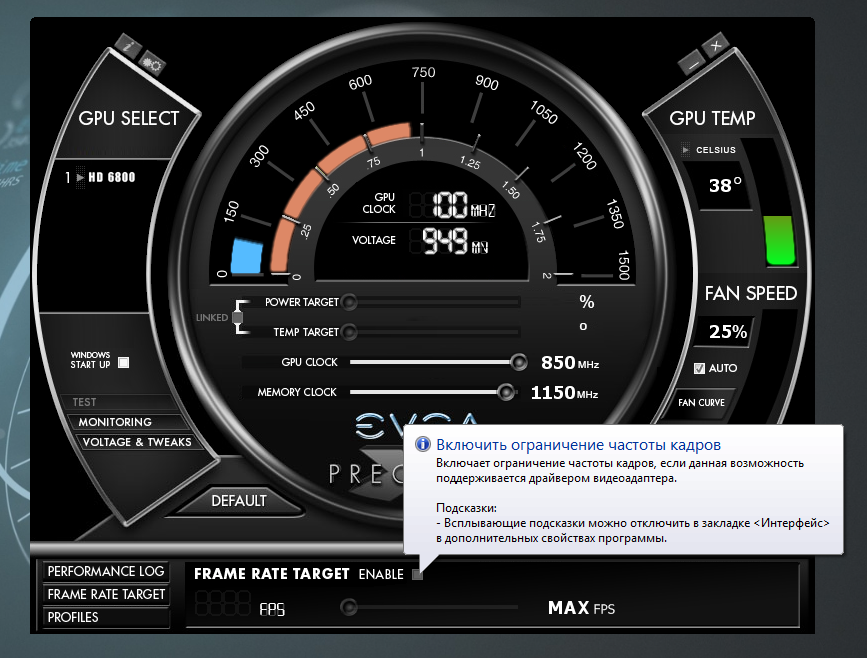The width and height of the screenshot is (867, 658).
Task: Open settings via the gear icon
Action: (x=151, y=64)
